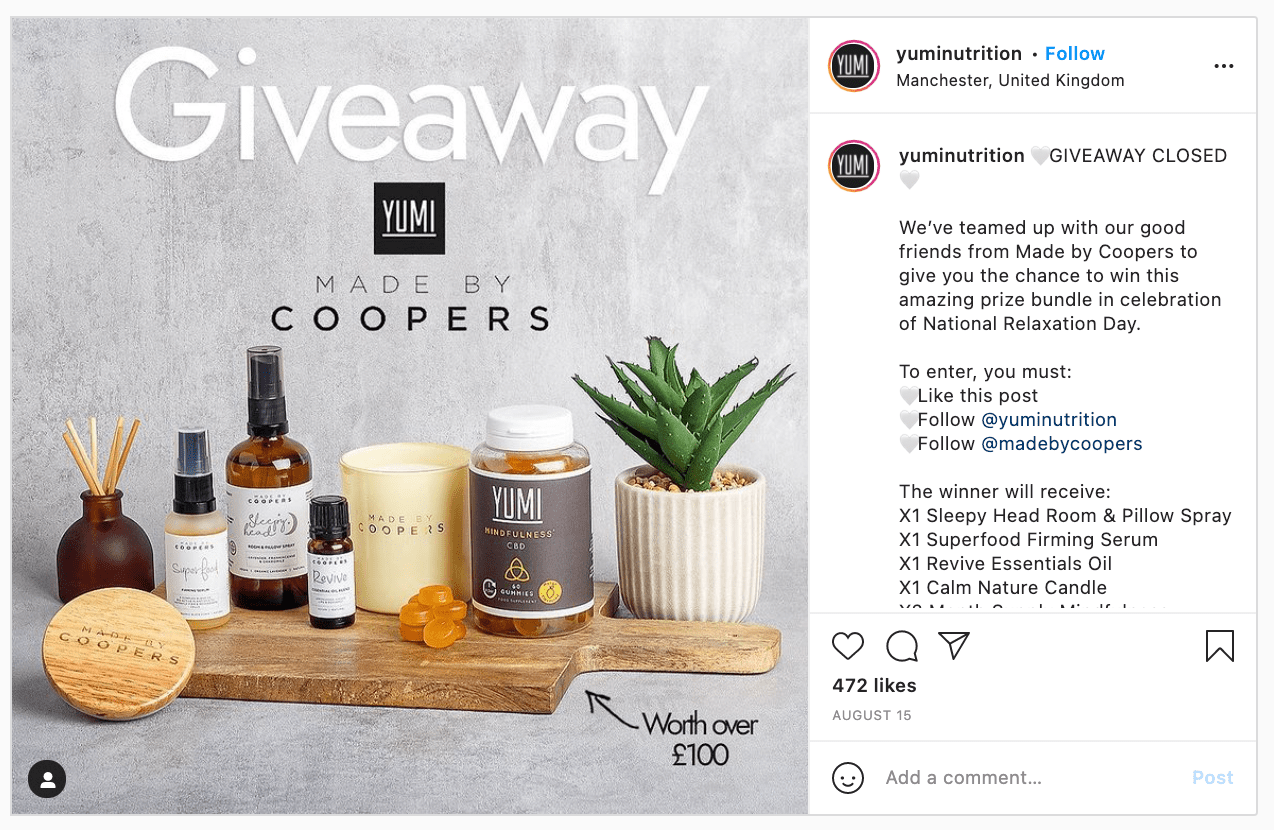Open the August 15 post date link
Screen dimensions: 1274x830
click(872, 716)
